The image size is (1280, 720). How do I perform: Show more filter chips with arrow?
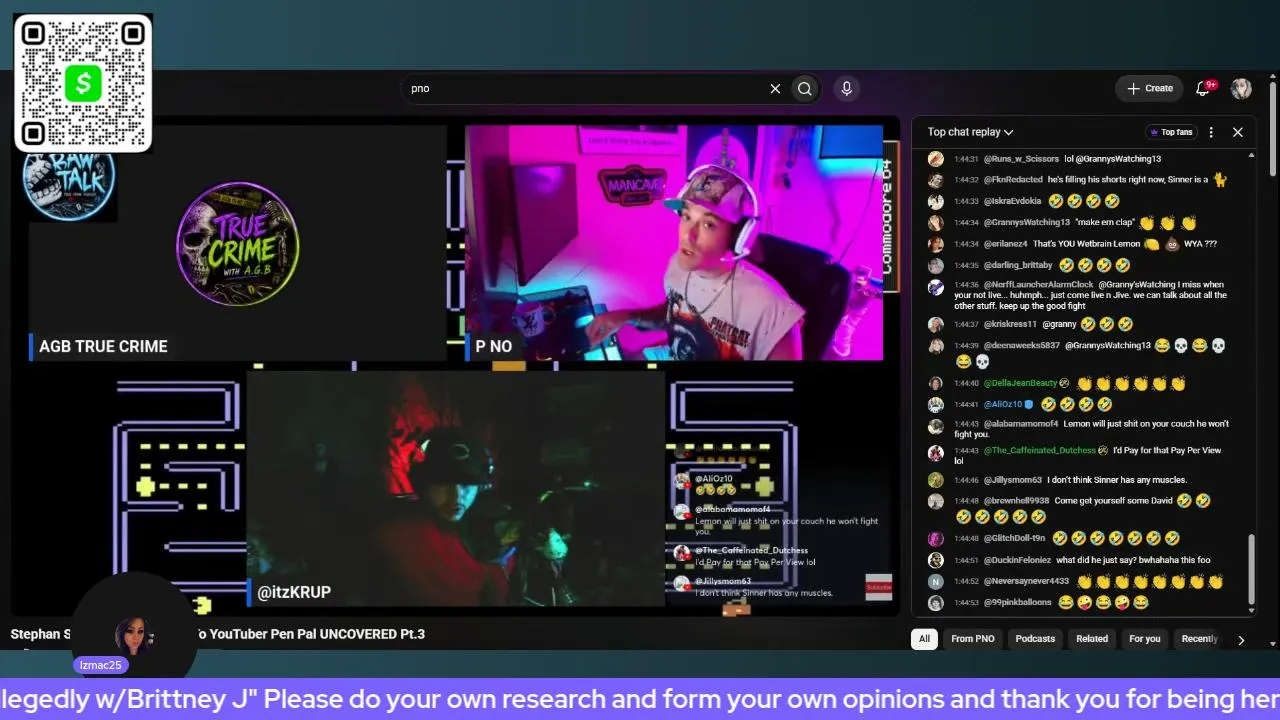pyautogui.click(x=1241, y=639)
